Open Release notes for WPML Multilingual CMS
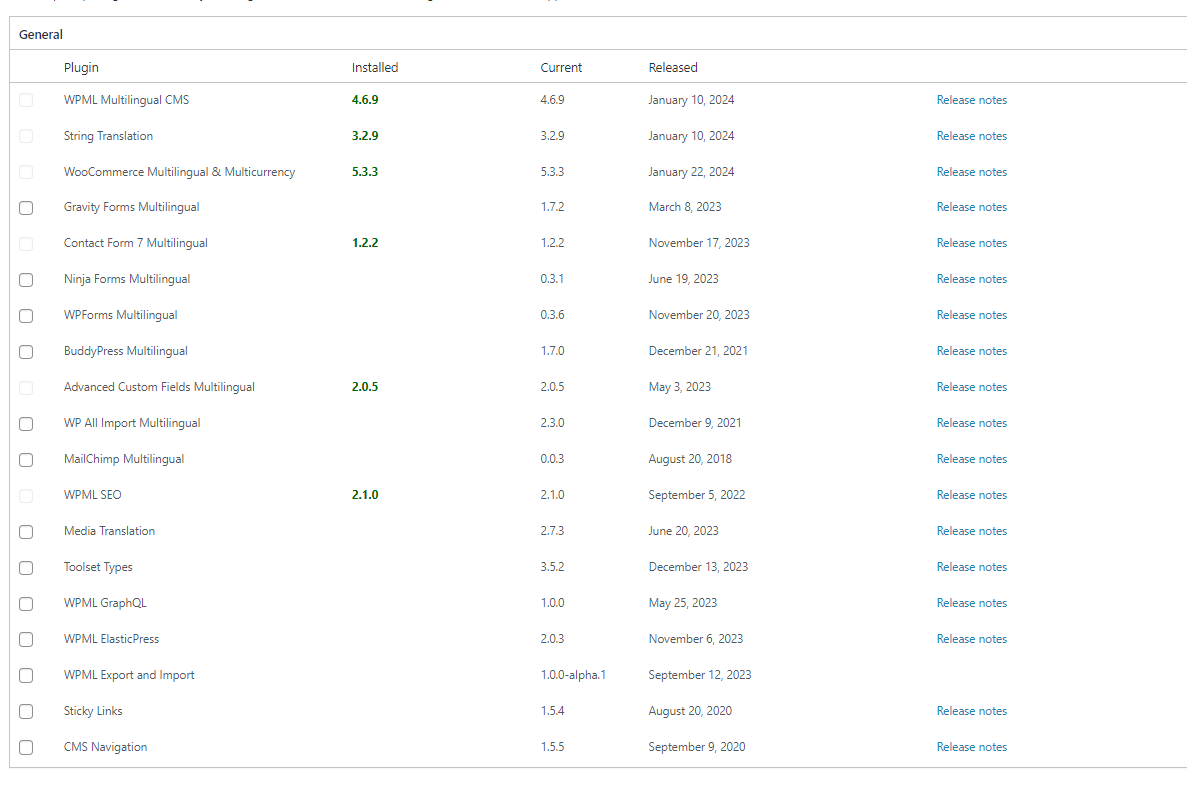 [x=971, y=100]
